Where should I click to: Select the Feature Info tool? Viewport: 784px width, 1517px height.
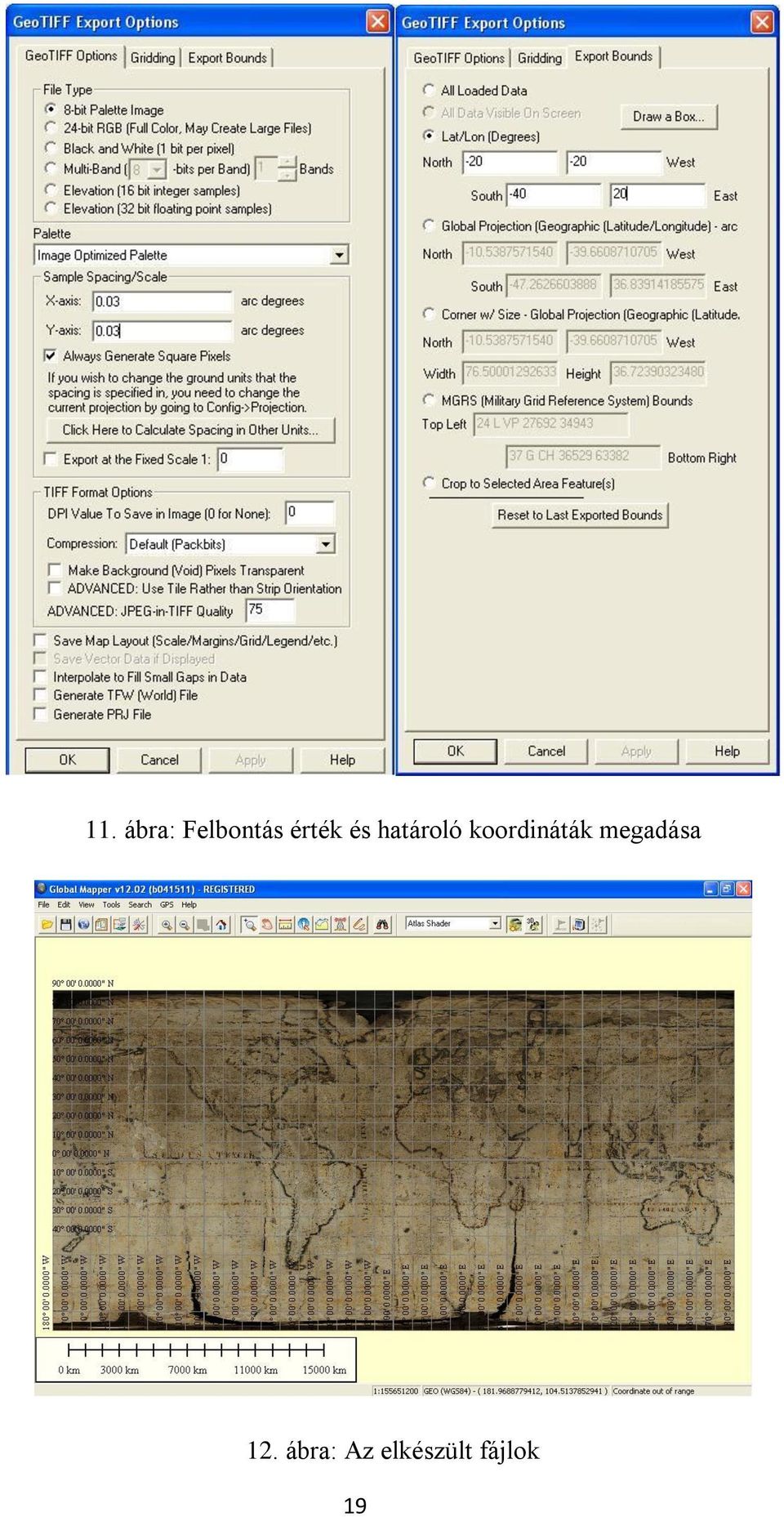point(304,924)
